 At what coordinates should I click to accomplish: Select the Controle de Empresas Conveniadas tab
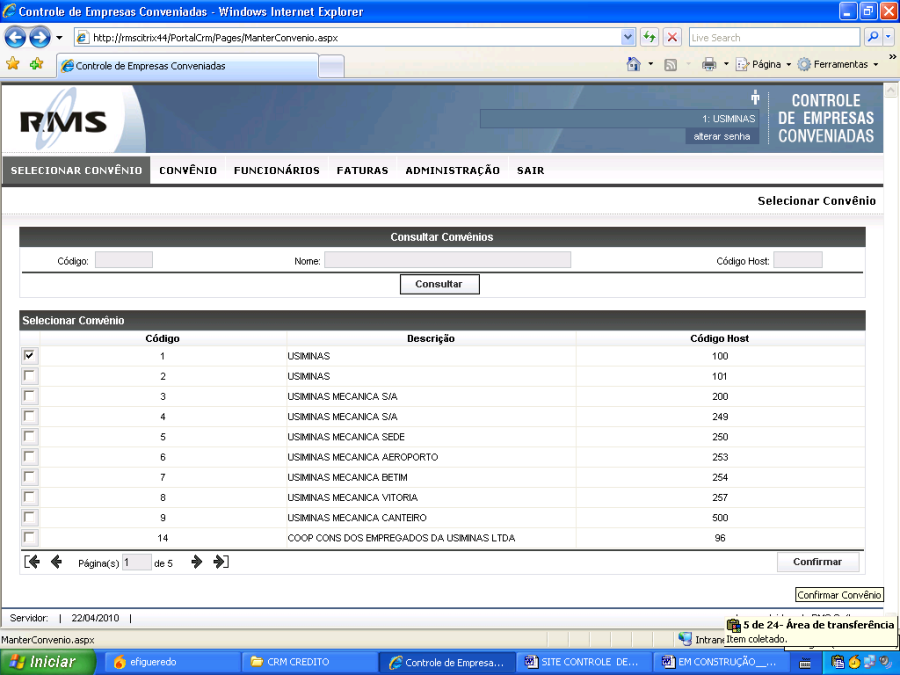pos(187,66)
